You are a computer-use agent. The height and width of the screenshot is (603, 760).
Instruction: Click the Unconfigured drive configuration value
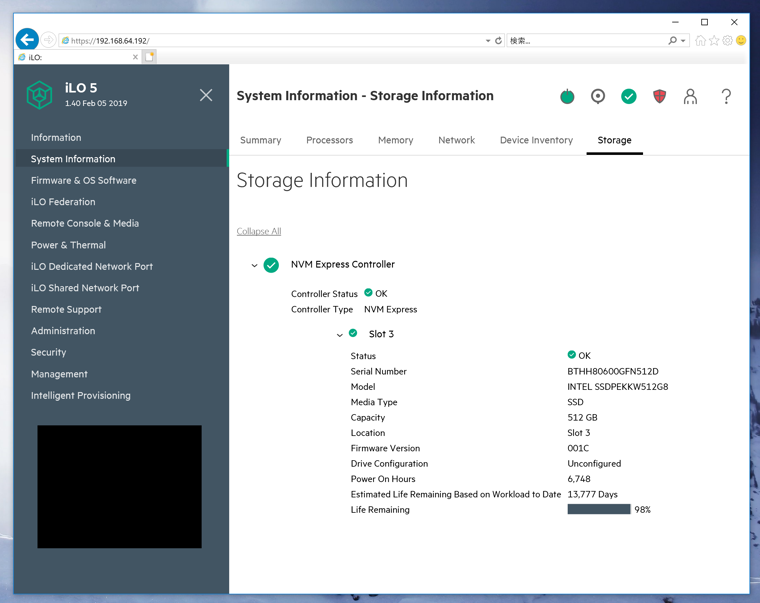[x=594, y=463]
